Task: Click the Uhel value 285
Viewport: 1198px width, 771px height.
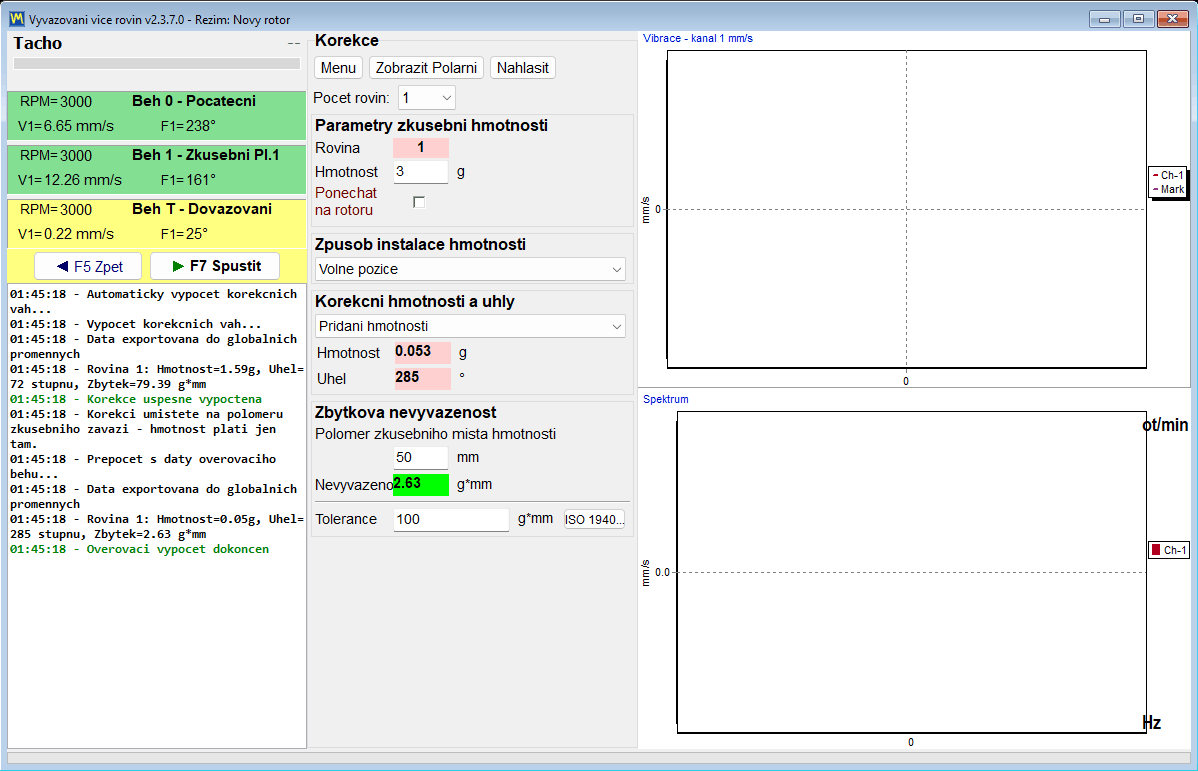Action: [422, 378]
